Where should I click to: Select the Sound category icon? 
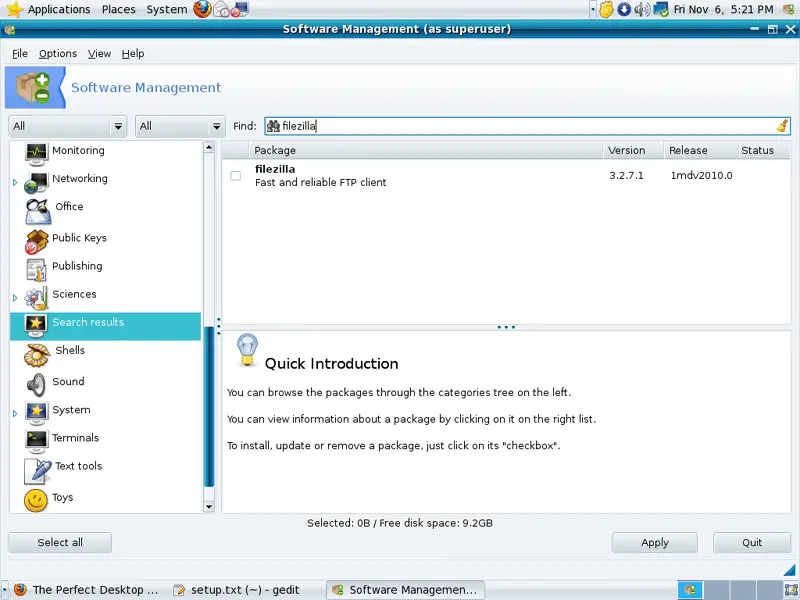(x=36, y=385)
